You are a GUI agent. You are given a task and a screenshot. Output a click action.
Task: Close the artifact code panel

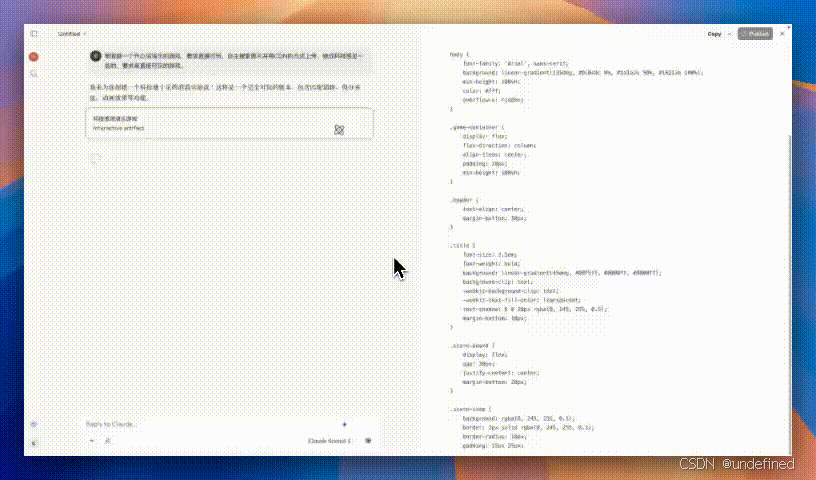[782, 34]
